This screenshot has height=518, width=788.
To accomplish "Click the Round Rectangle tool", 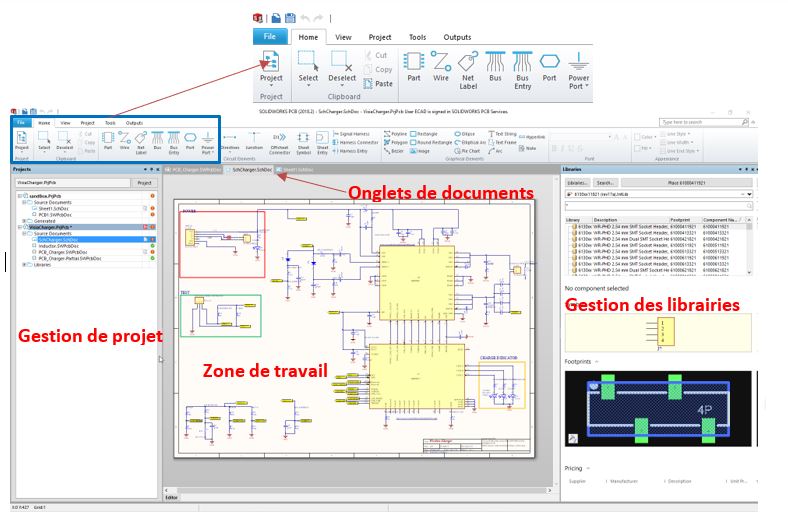I will point(431,142).
